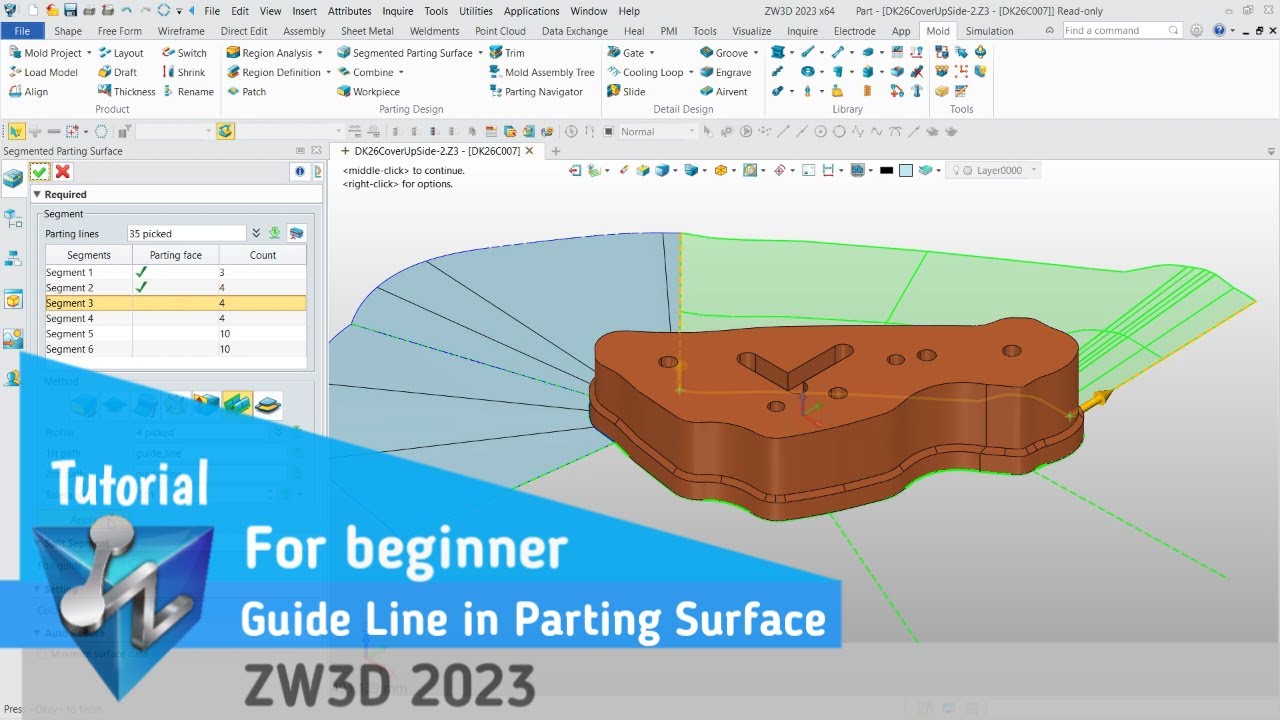Click the Parting face column header
Viewport: 1280px width, 720px height.
[x=175, y=255]
